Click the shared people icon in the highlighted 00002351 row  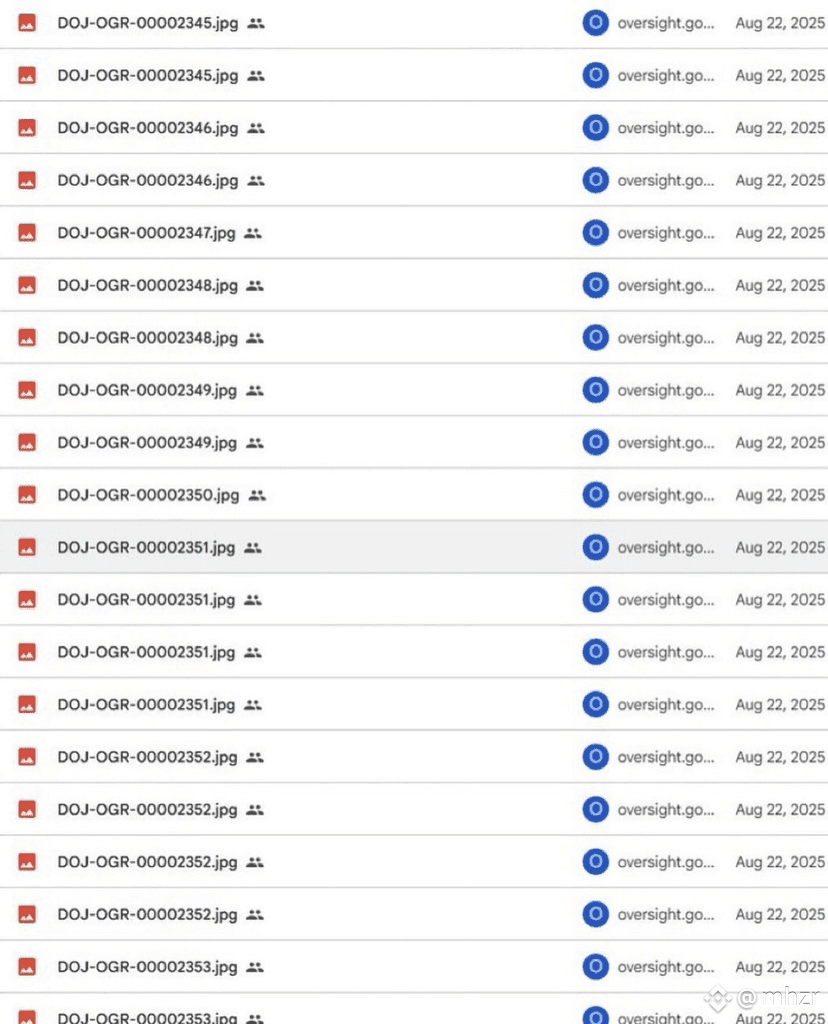point(252,547)
